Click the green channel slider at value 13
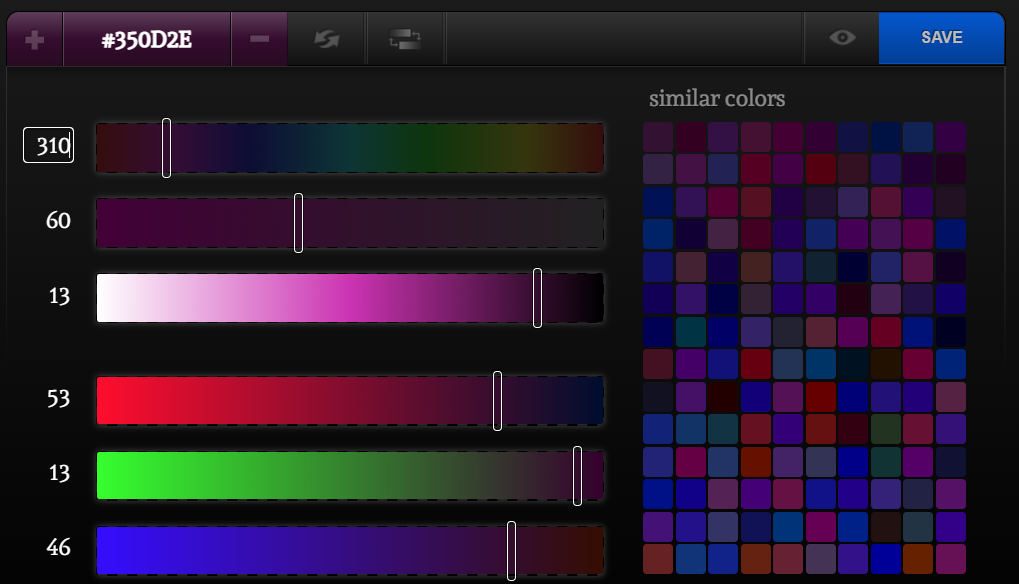 (x=577, y=475)
